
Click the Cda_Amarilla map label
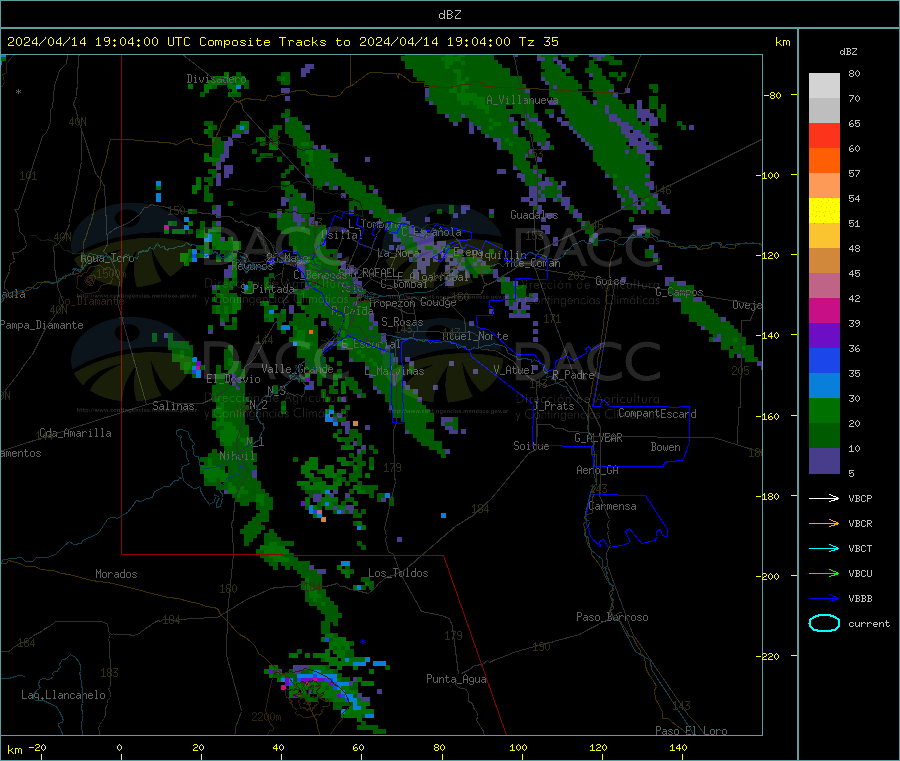[x=75, y=433]
